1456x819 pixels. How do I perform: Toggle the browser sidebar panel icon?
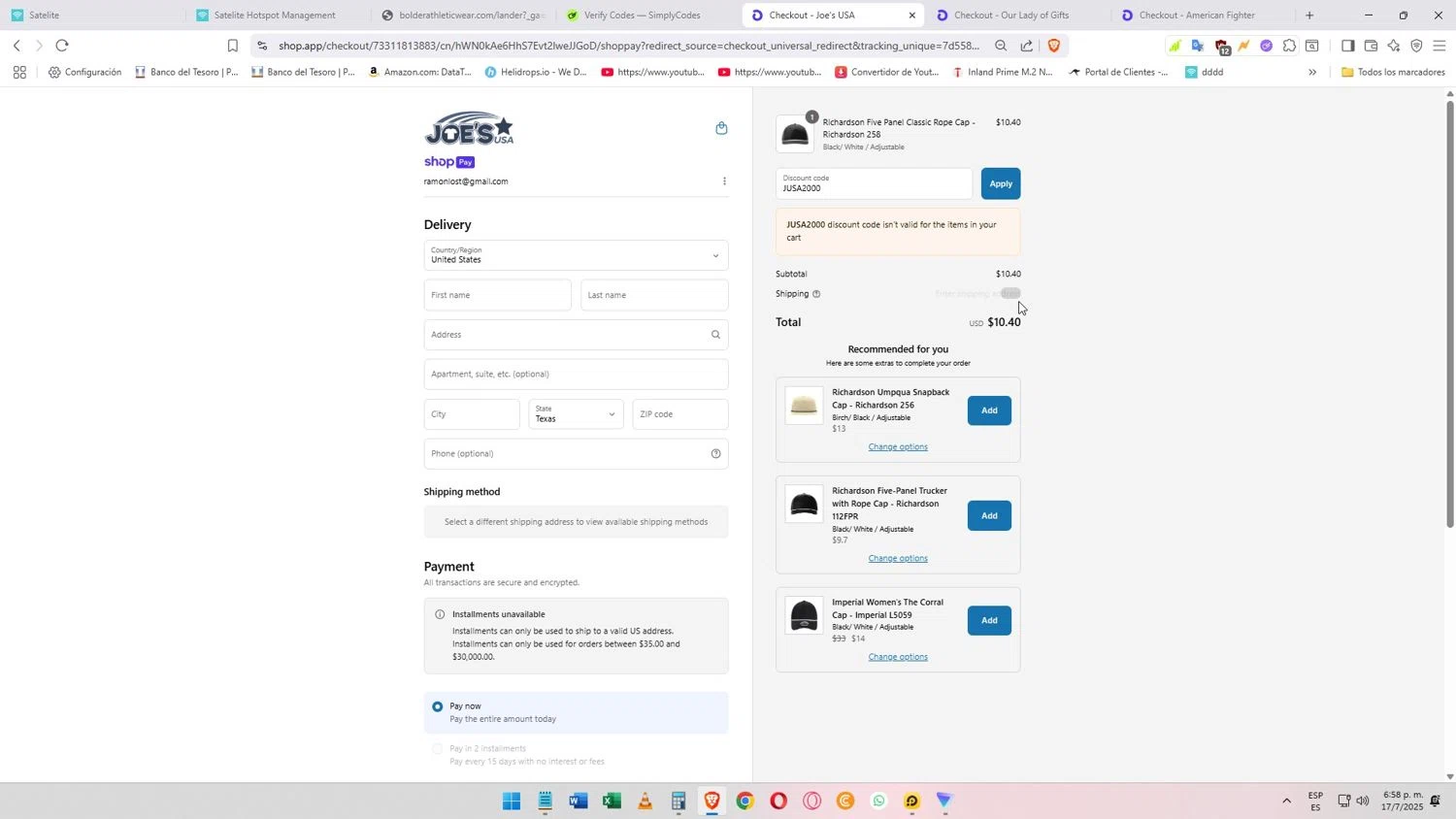pos(1347,46)
